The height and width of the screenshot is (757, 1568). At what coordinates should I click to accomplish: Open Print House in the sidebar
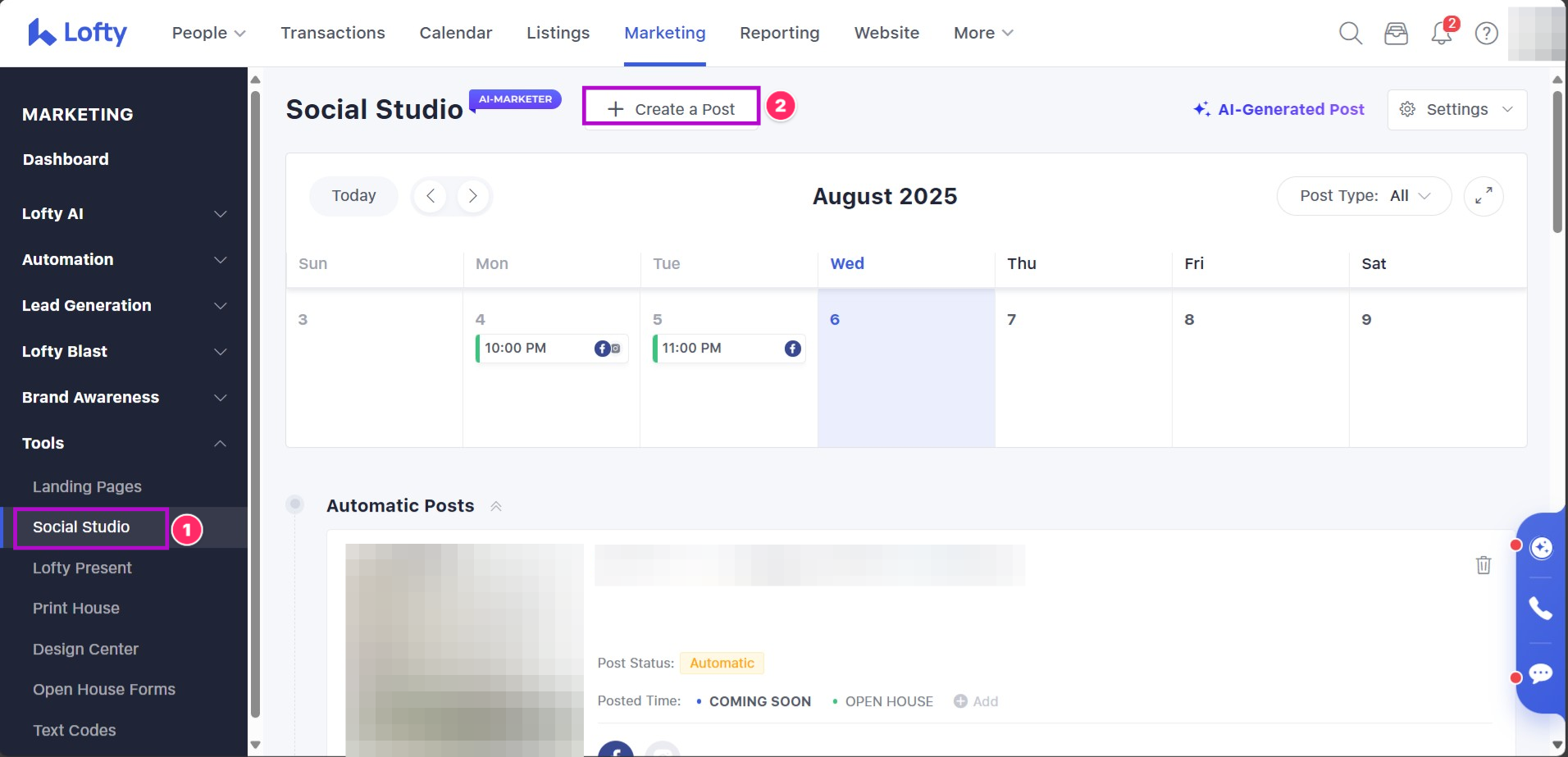pos(76,608)
